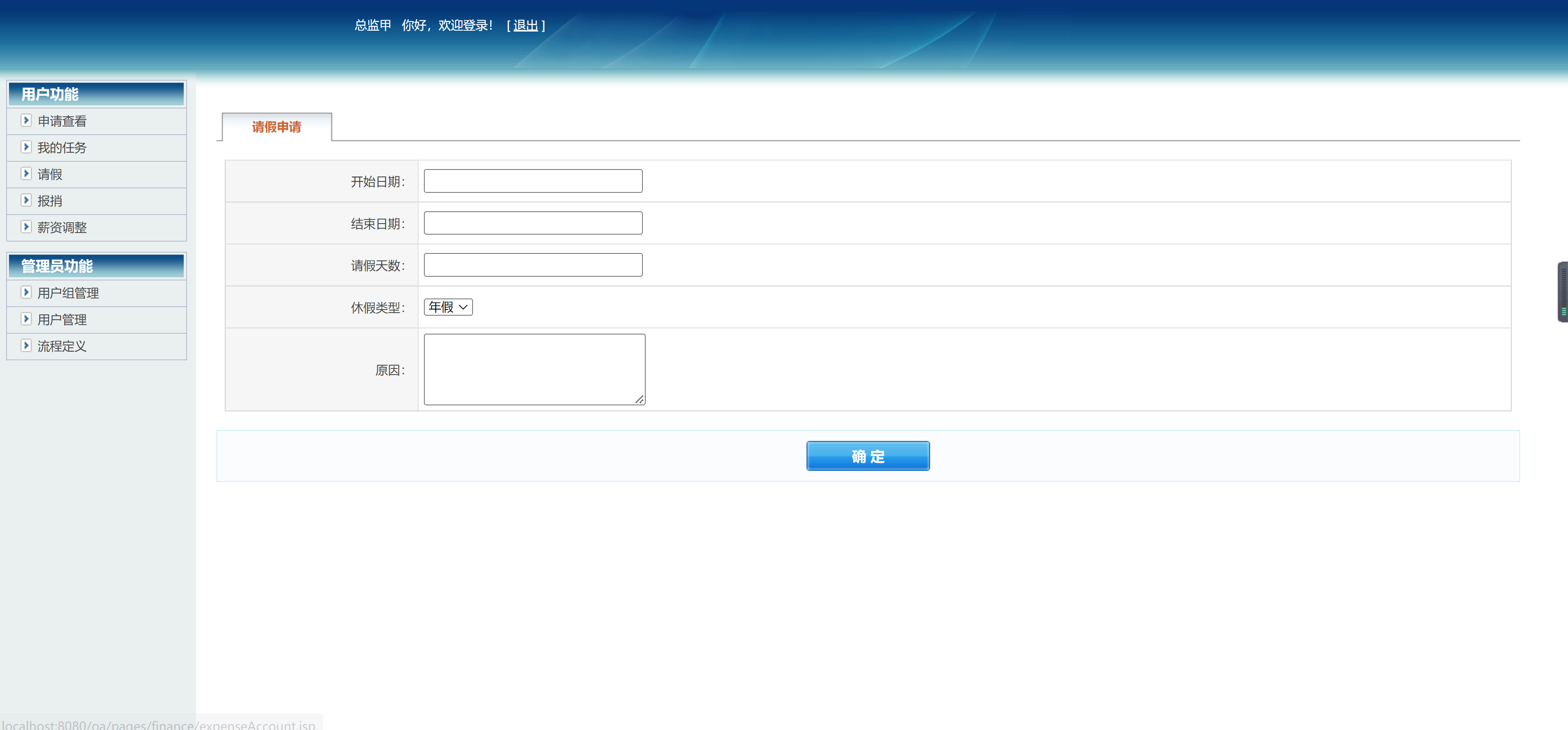Click the 结束日期 input field
Screen dimensions: 1568x730
[x=533, y=222]
